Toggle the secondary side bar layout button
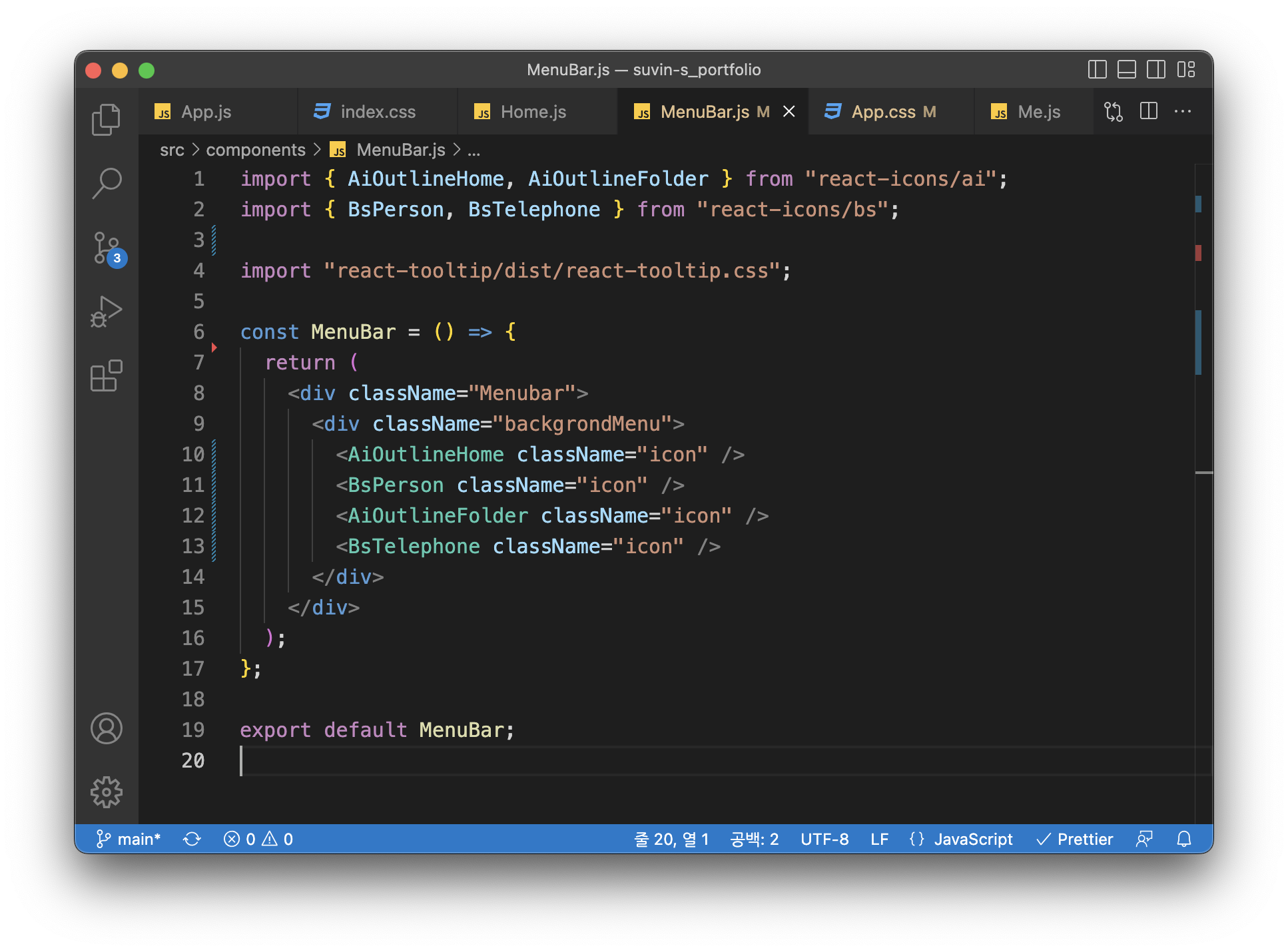Viewport: 1288px width, 952px height. coord(1156,69)
